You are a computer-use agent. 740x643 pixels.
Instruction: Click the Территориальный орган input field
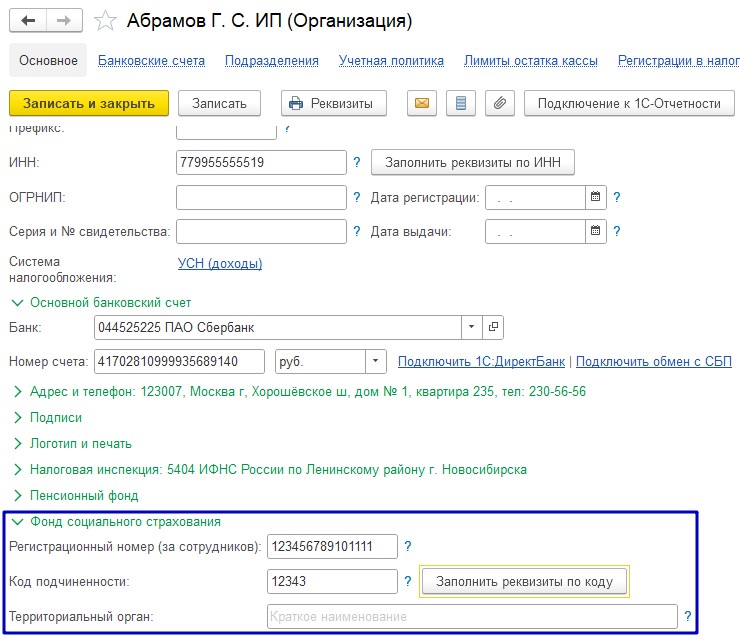pyautogui.click(x=472, y=616)
